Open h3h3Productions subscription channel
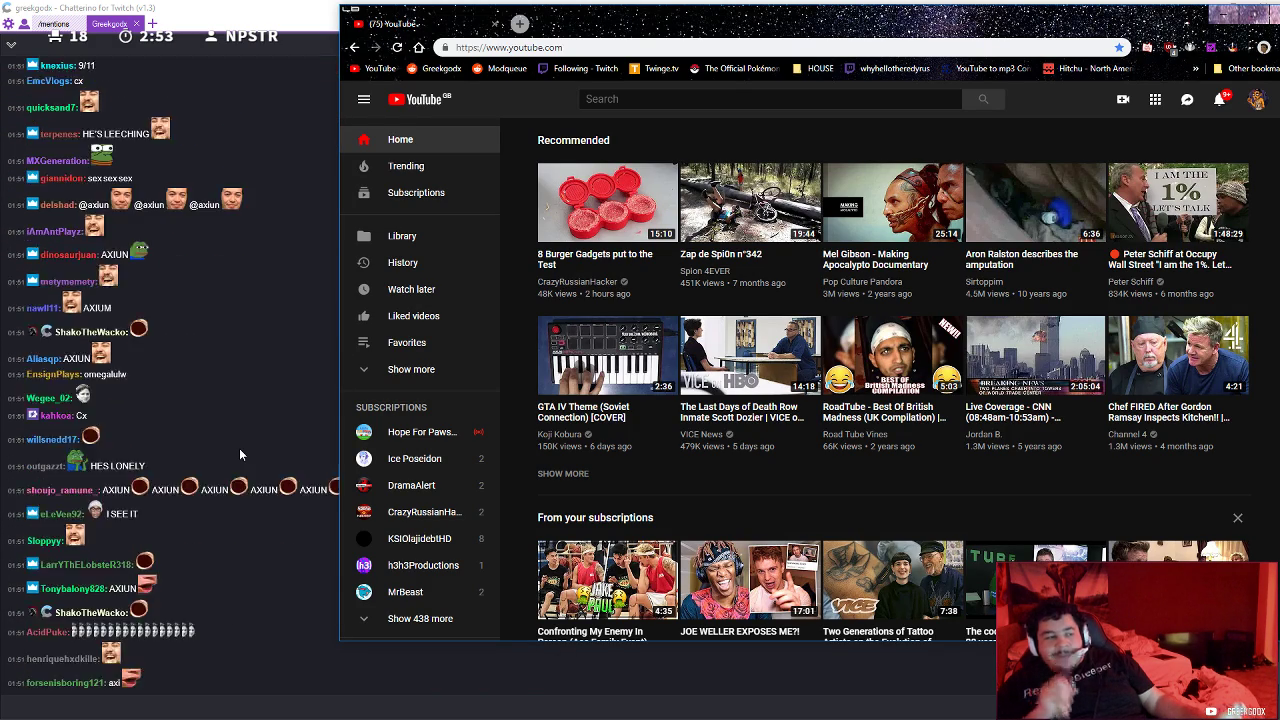This screenshot has width=1280, height=720. (x=420, y=565)
